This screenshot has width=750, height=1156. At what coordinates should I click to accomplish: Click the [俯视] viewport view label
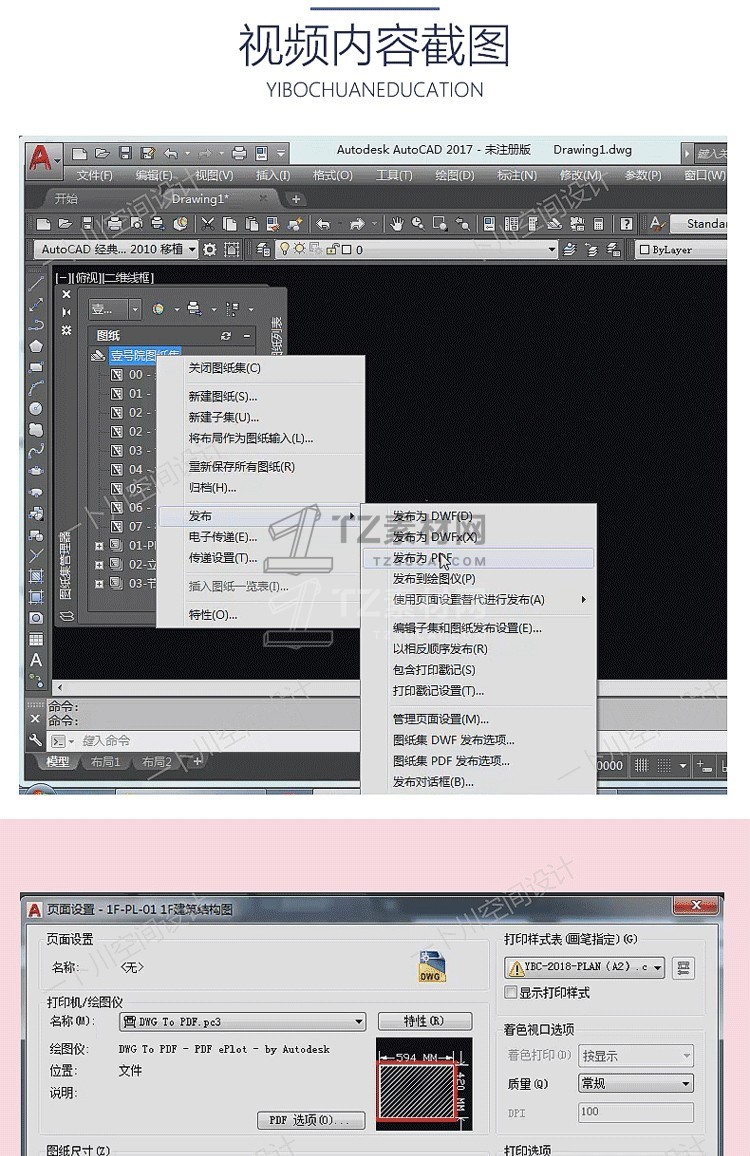point(85,278)
